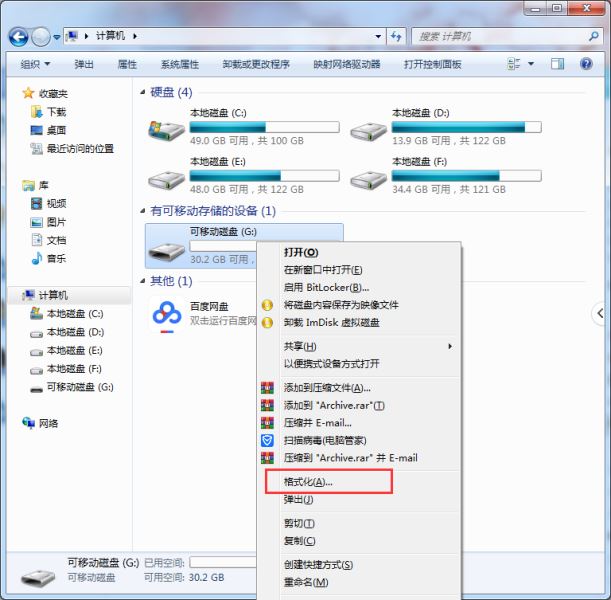The width and height of the screenshot is (611, 600).
Task: Select the 本地磁盘 (F:) drive icon
Action: (369, 180)
